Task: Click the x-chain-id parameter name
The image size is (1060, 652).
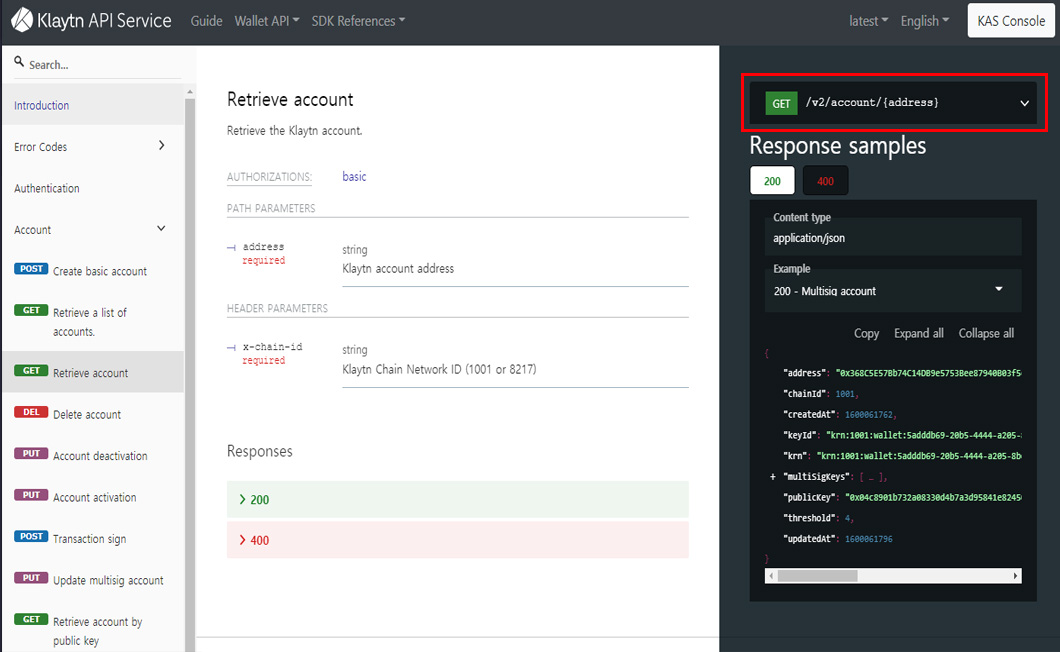Action: (272, 347)
